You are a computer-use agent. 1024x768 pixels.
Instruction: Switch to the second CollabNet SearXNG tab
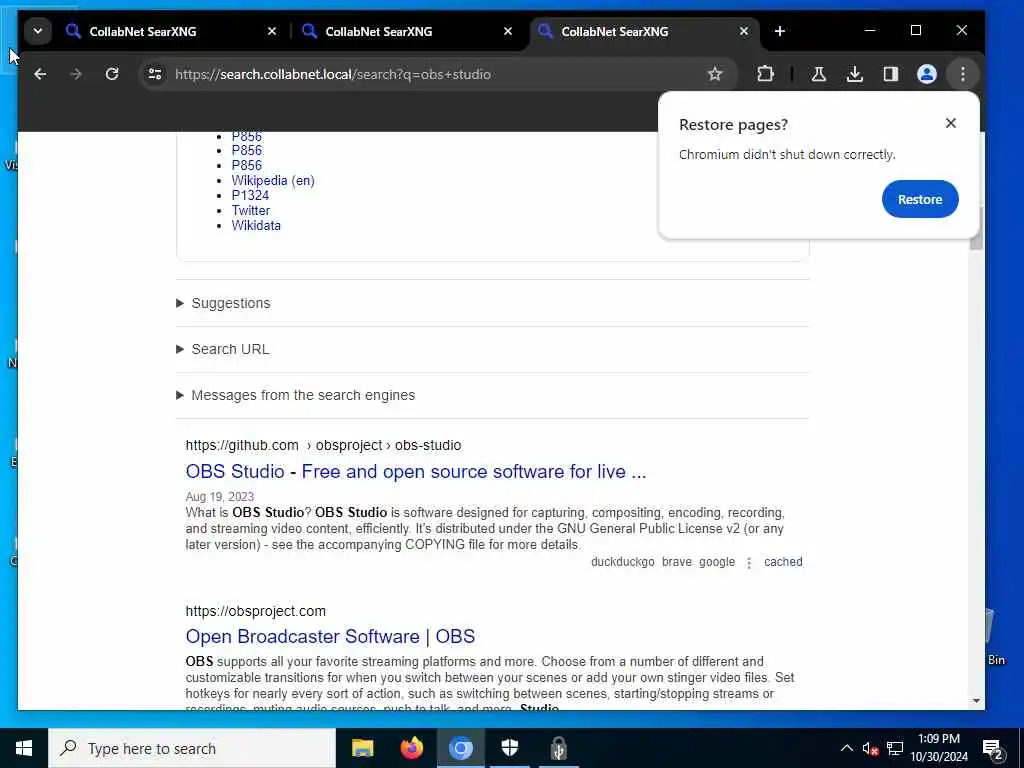[x=407, y=31]
